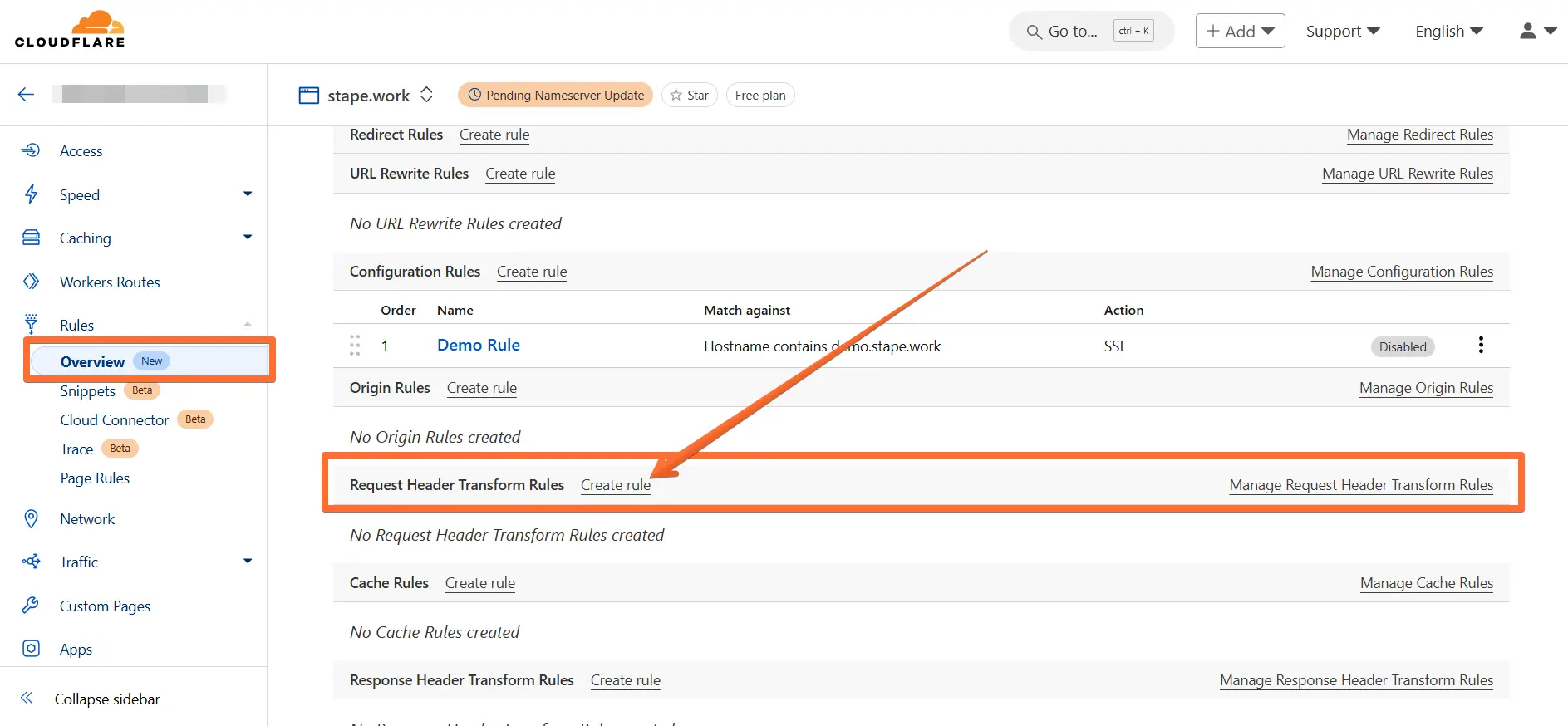Click Pending Nameserver Update badge

pos(555,95)
